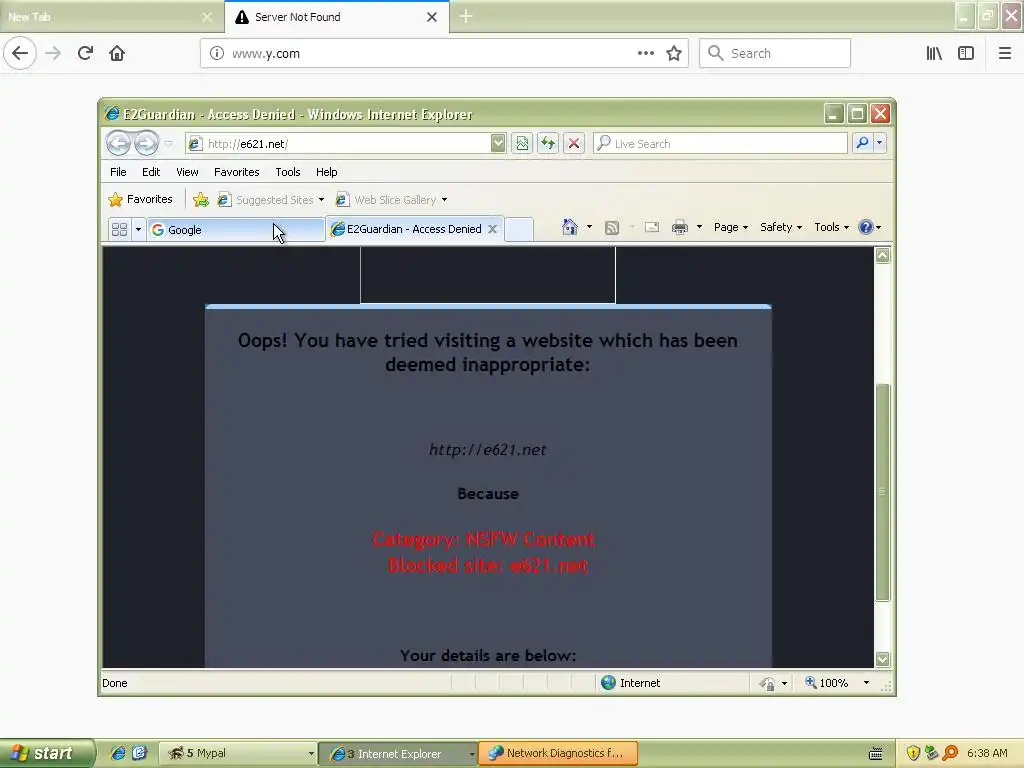Switch to Network Diagnostics taskbar window

click(x=558, y=753)
